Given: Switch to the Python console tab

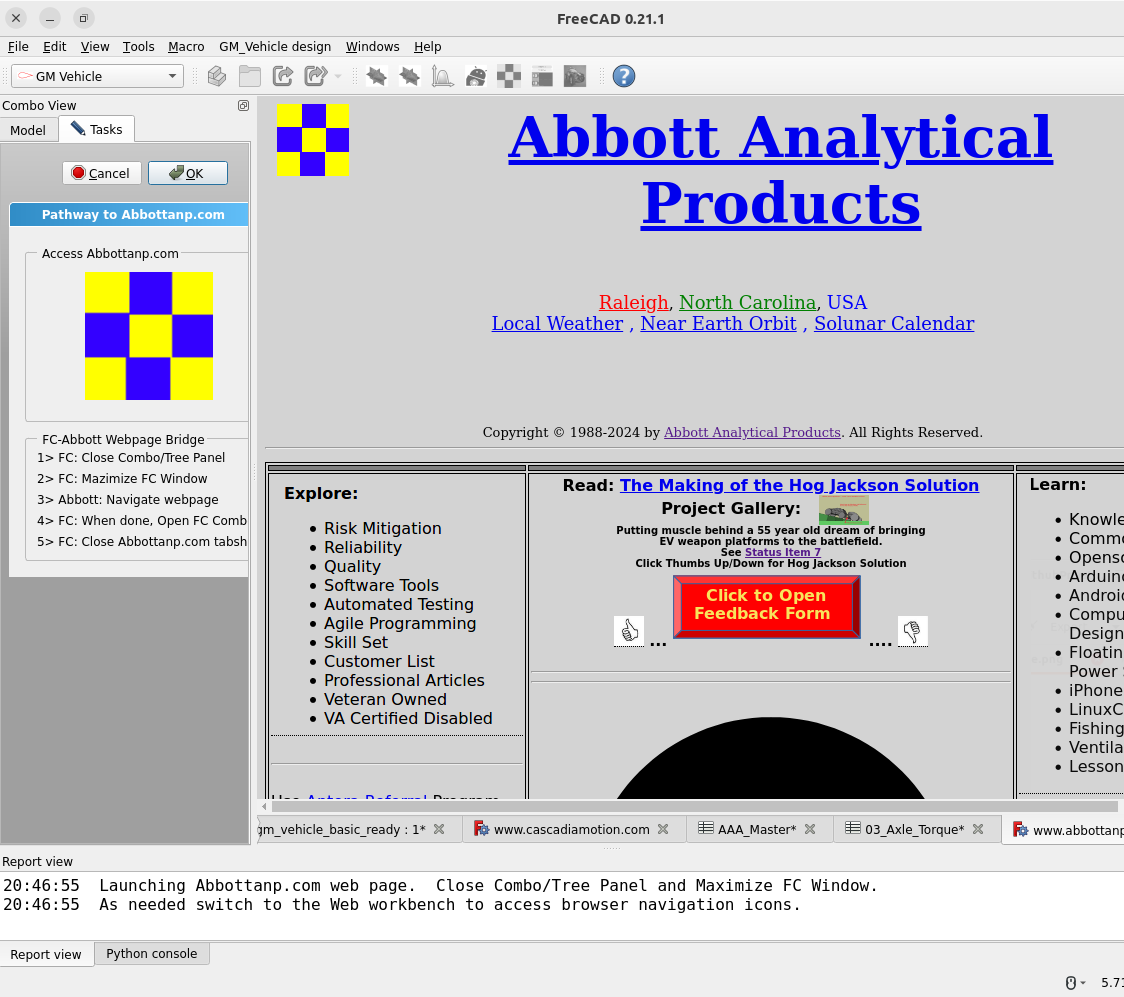Looking at the screenshot, I should click(x=152, y=954).
